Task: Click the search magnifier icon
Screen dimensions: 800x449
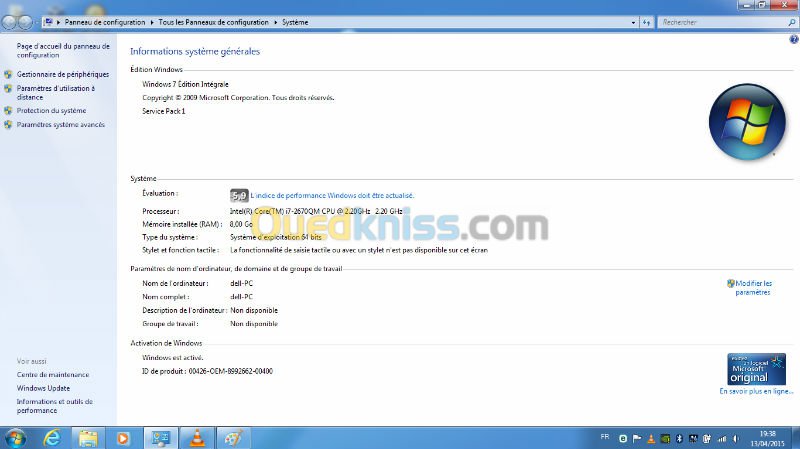Action: [791, 22]
